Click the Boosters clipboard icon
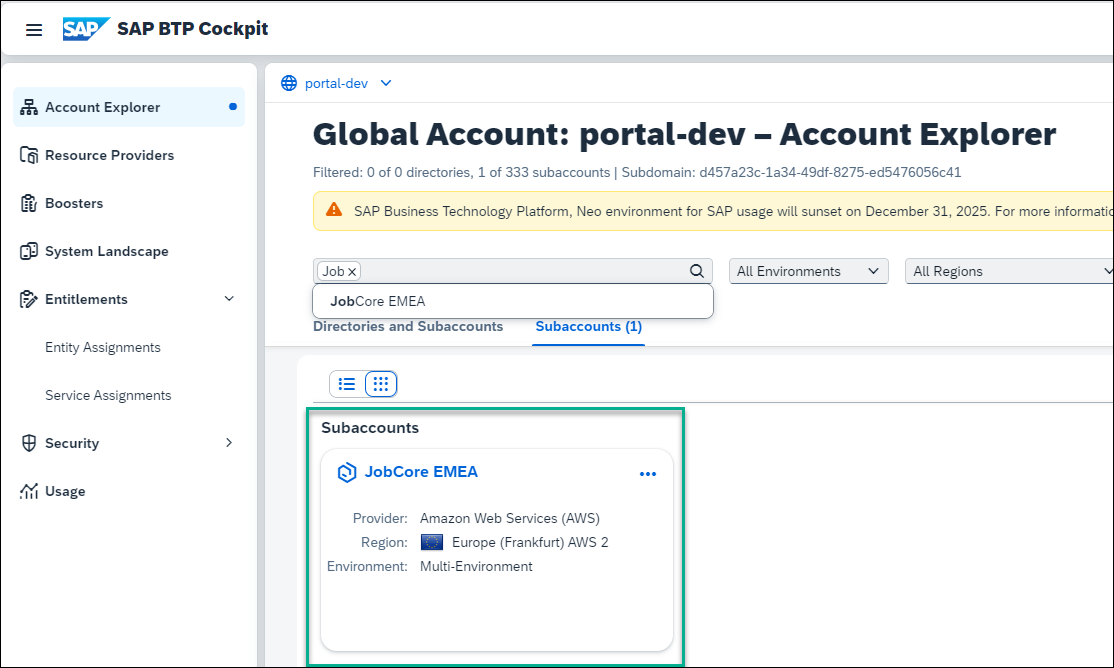Screen dimensions: 1114x668 coord(28,203)
